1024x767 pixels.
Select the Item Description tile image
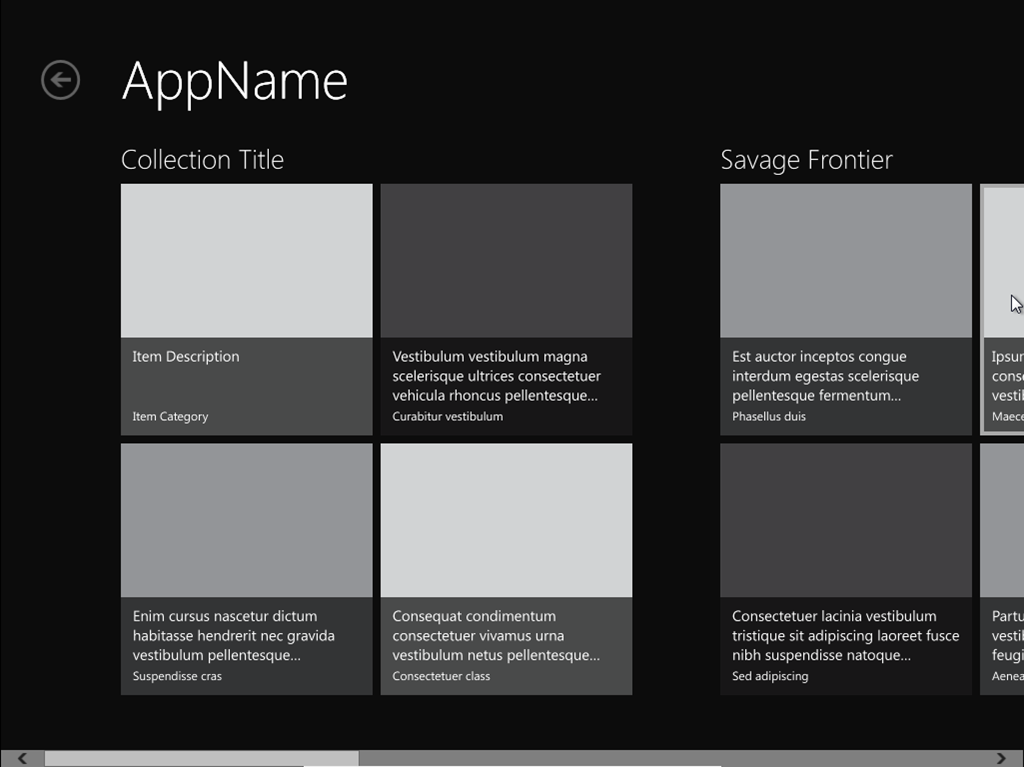247,261
